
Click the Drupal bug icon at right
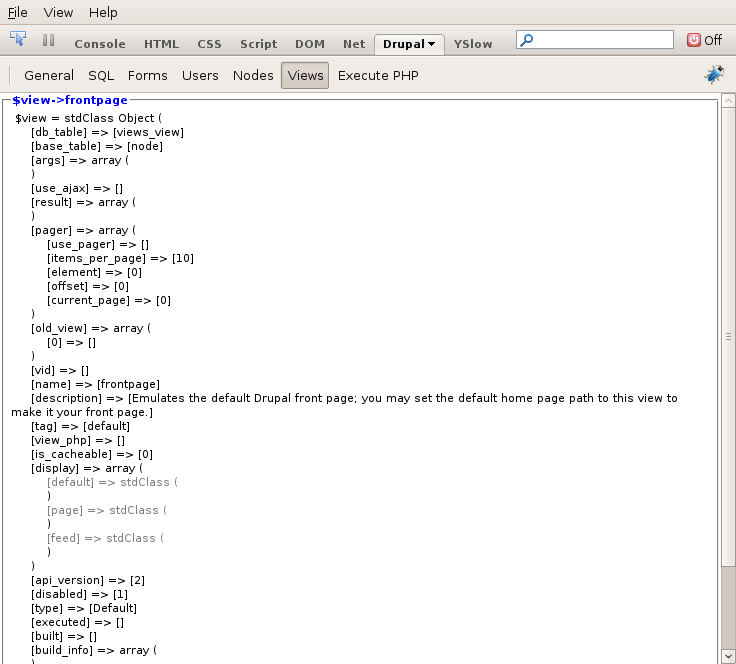pyautogui.click(x=714, y=75)
